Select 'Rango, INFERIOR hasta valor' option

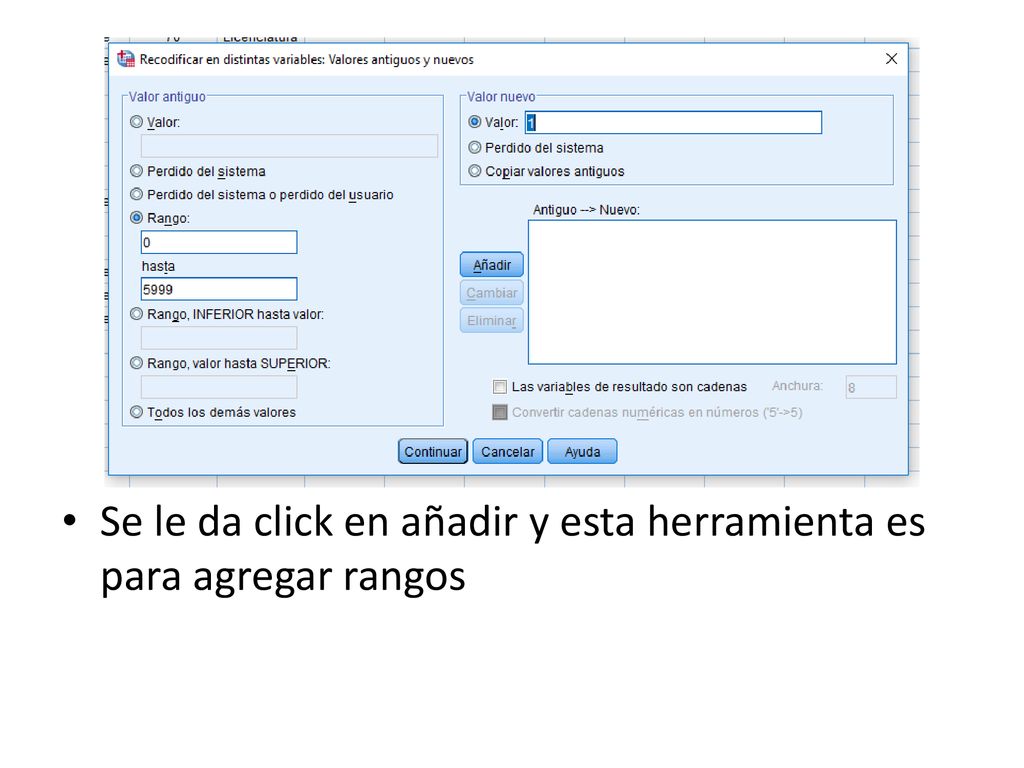click(136, 314)
